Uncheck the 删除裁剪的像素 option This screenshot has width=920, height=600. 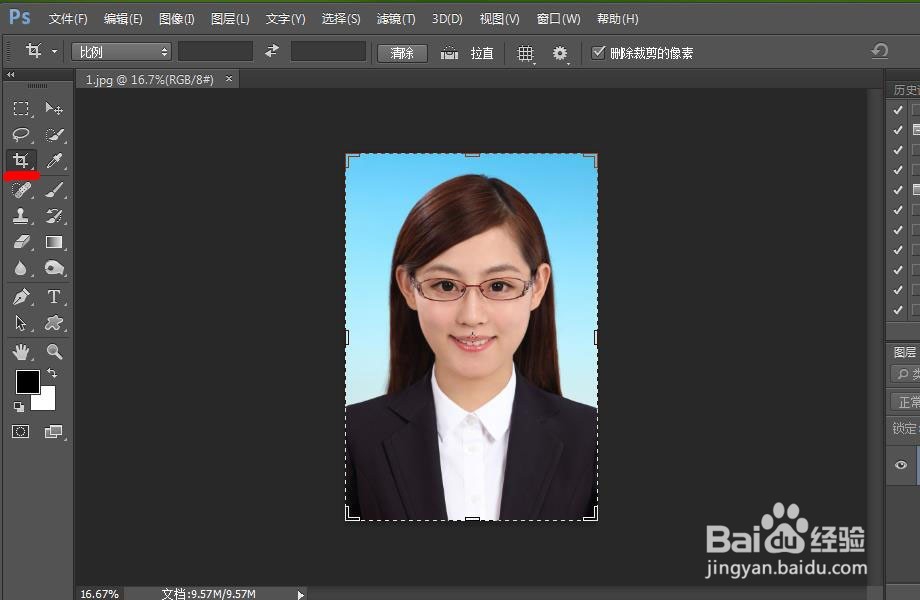[599, 52]
